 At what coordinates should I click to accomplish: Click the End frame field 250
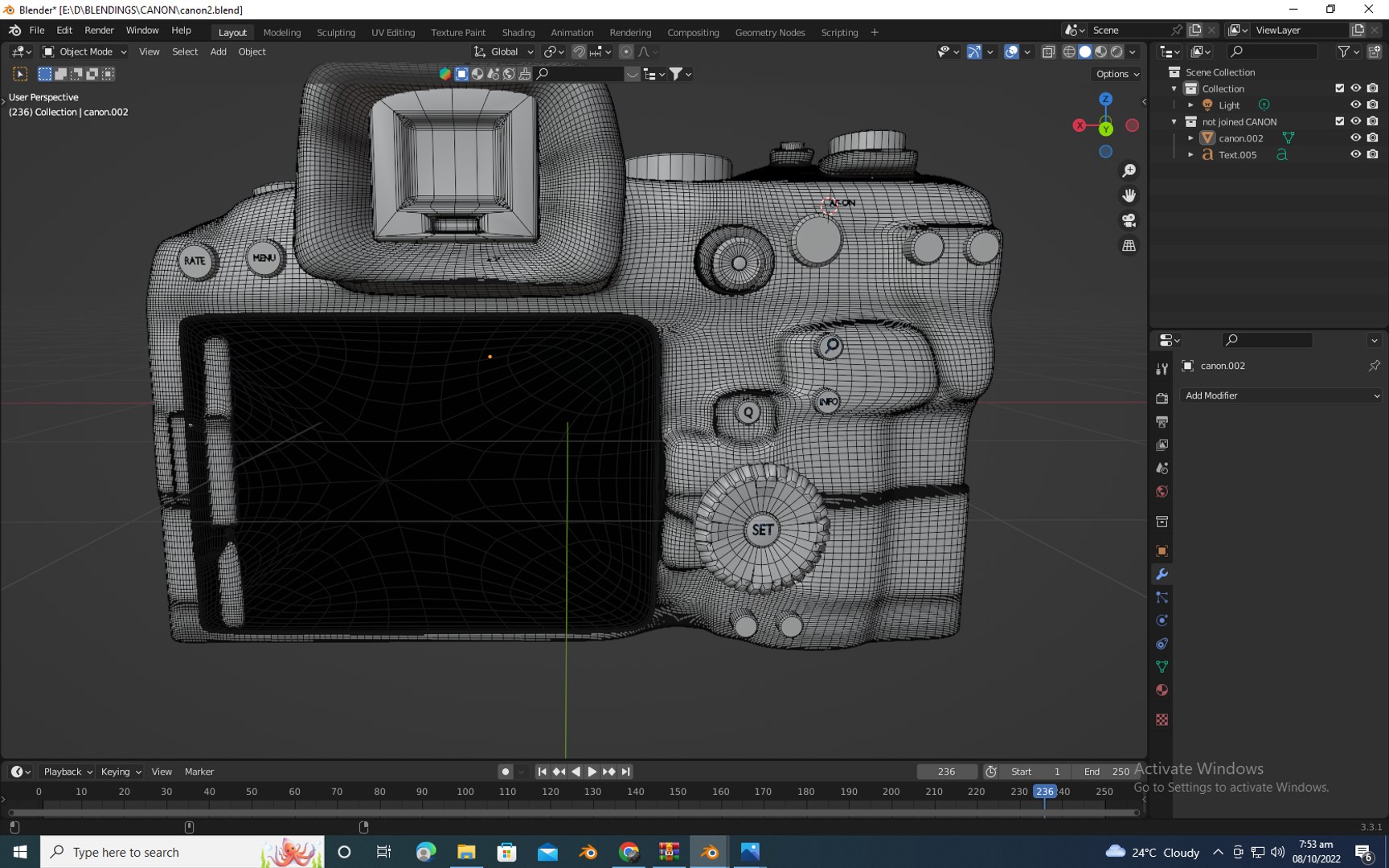(x=1105, y=772)
